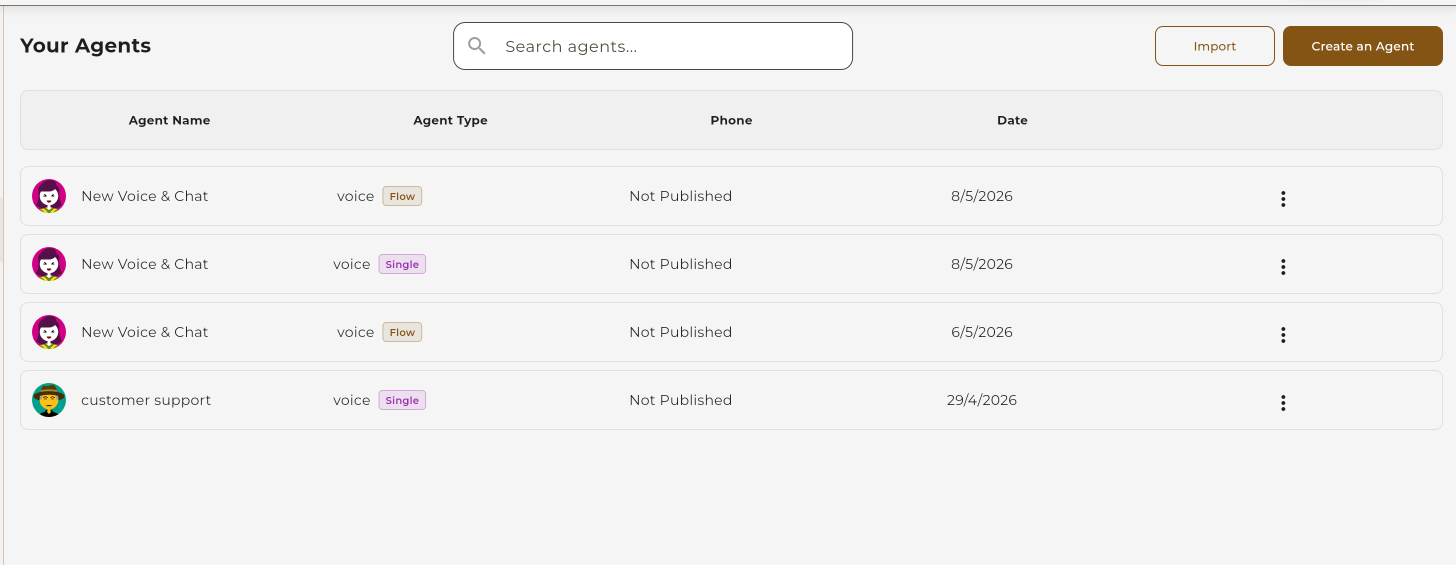Open the customer support agent name
This screenshot has height=565, width=1456.
coord(146,400)
